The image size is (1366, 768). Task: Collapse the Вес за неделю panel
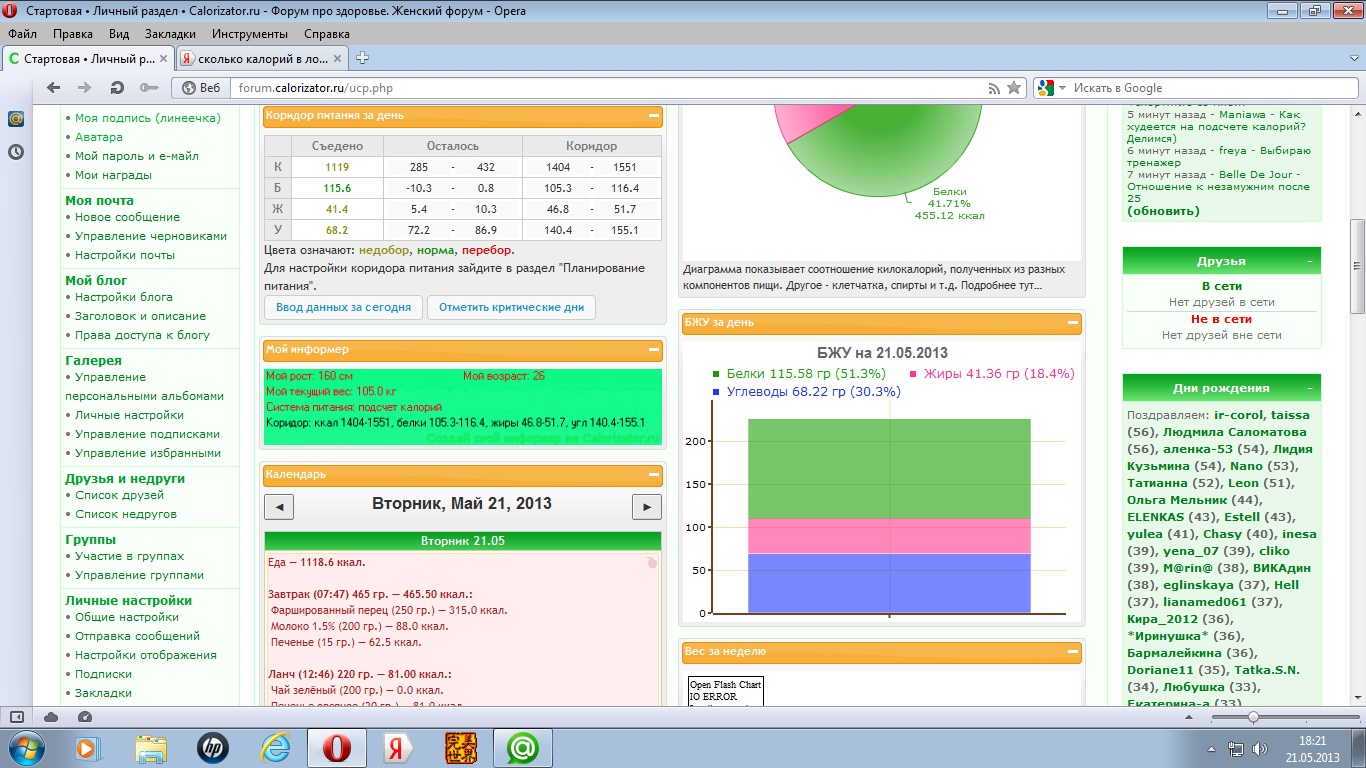pos(1073,652)
